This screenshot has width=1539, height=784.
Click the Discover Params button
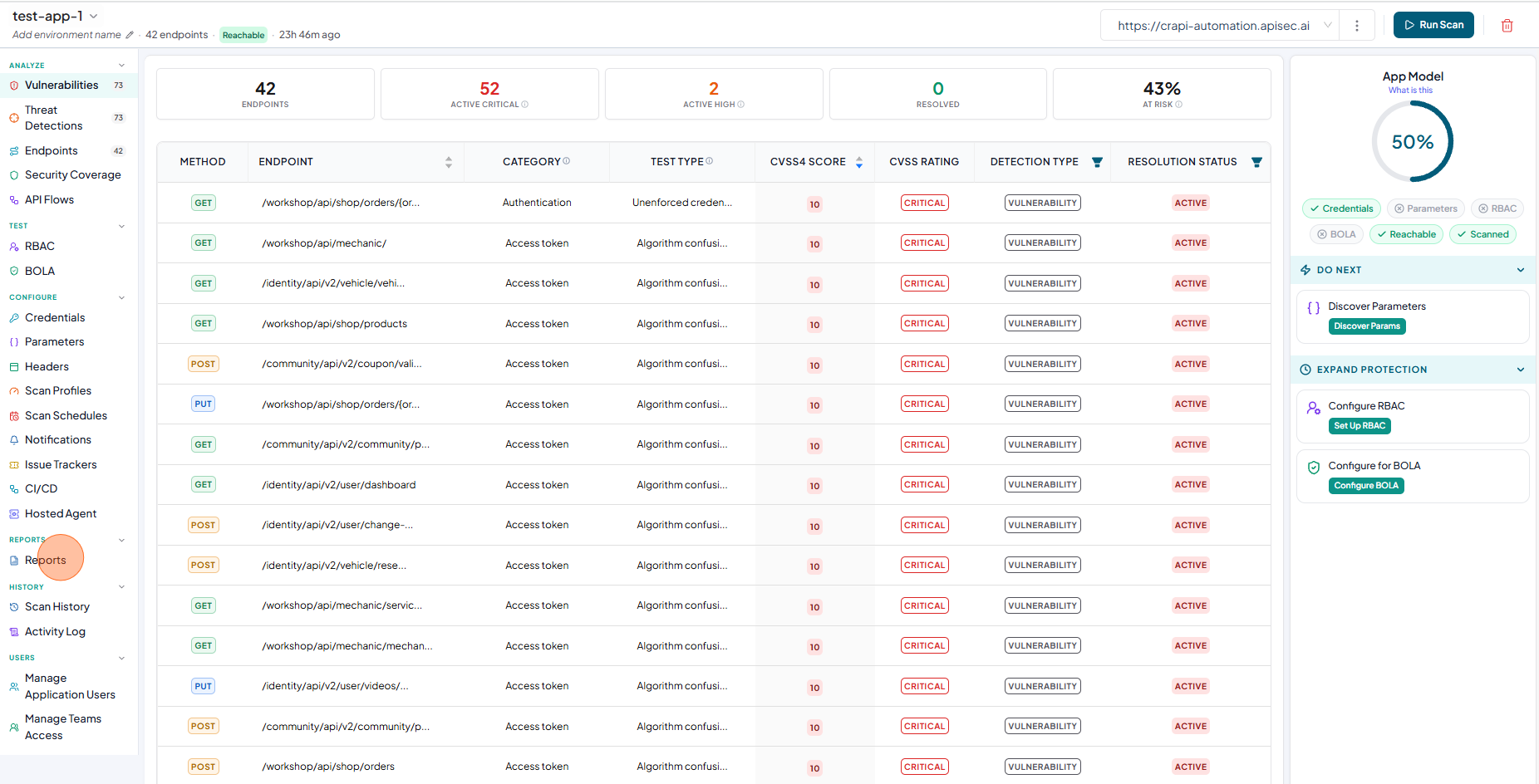[1367, 326]
